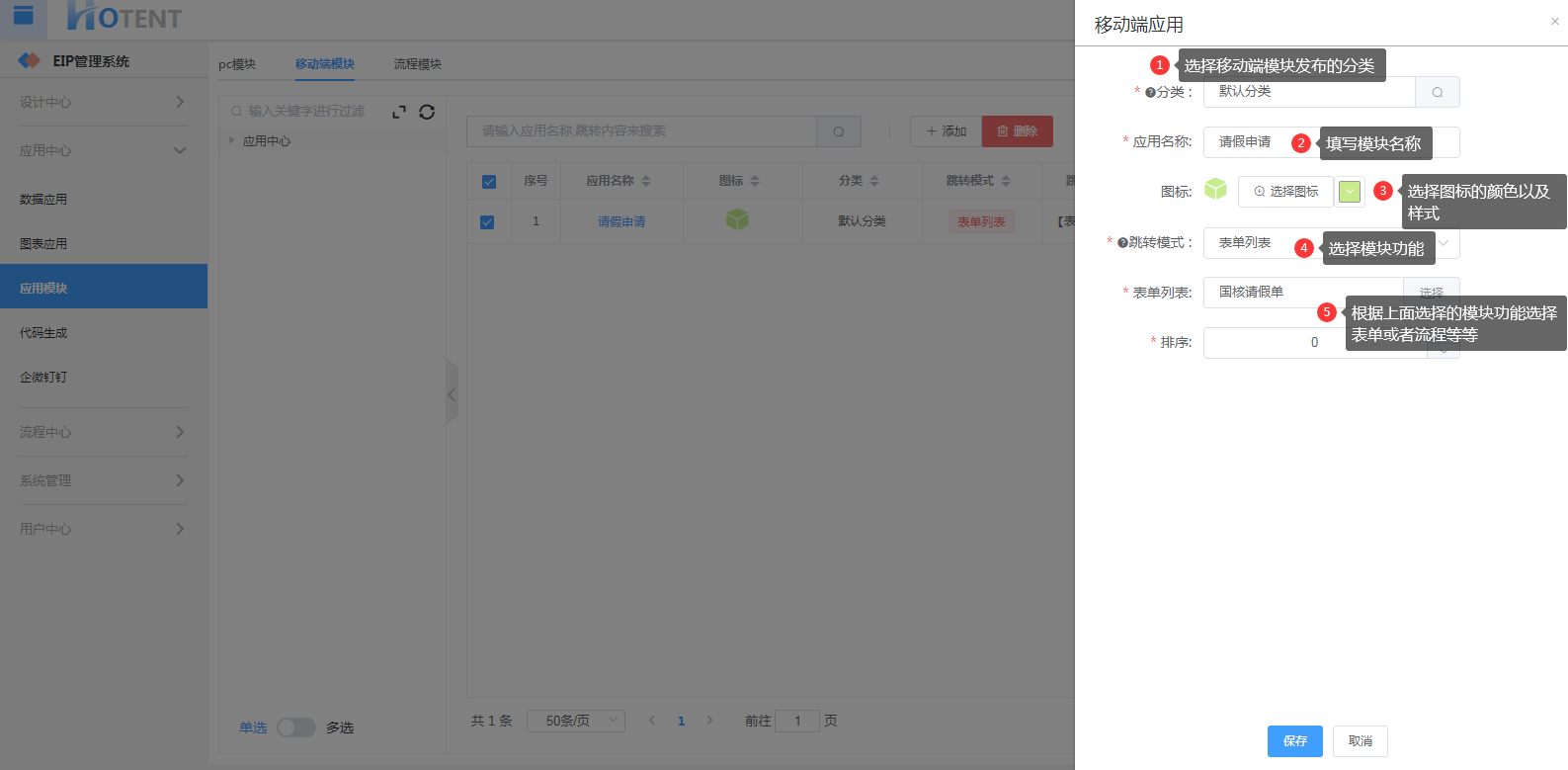
Task: Click the search magnifier beside the app name search box
Action: pyautogui.click(x=839, y=131)
